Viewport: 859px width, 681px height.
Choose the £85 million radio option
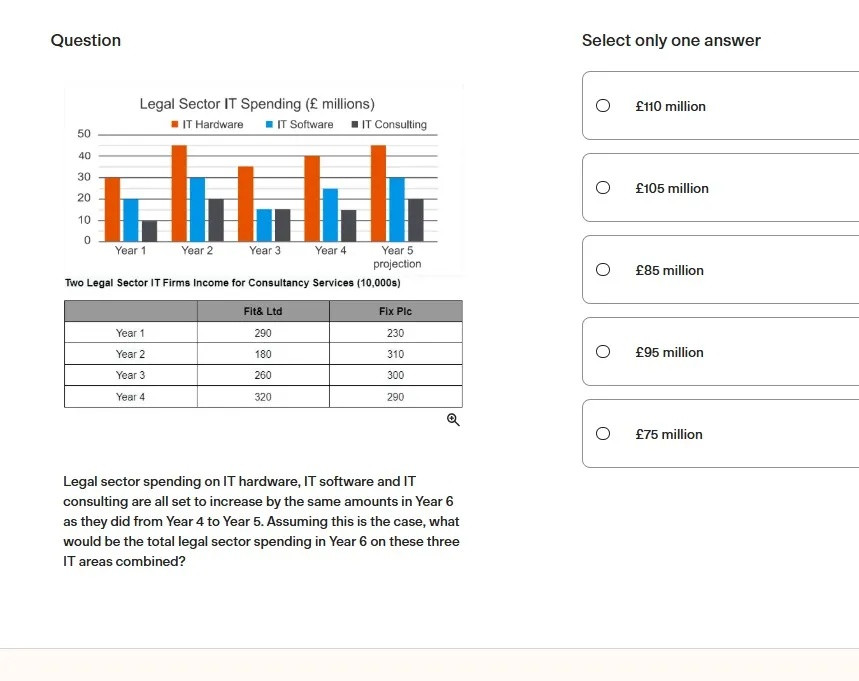(x=603, y=270)
